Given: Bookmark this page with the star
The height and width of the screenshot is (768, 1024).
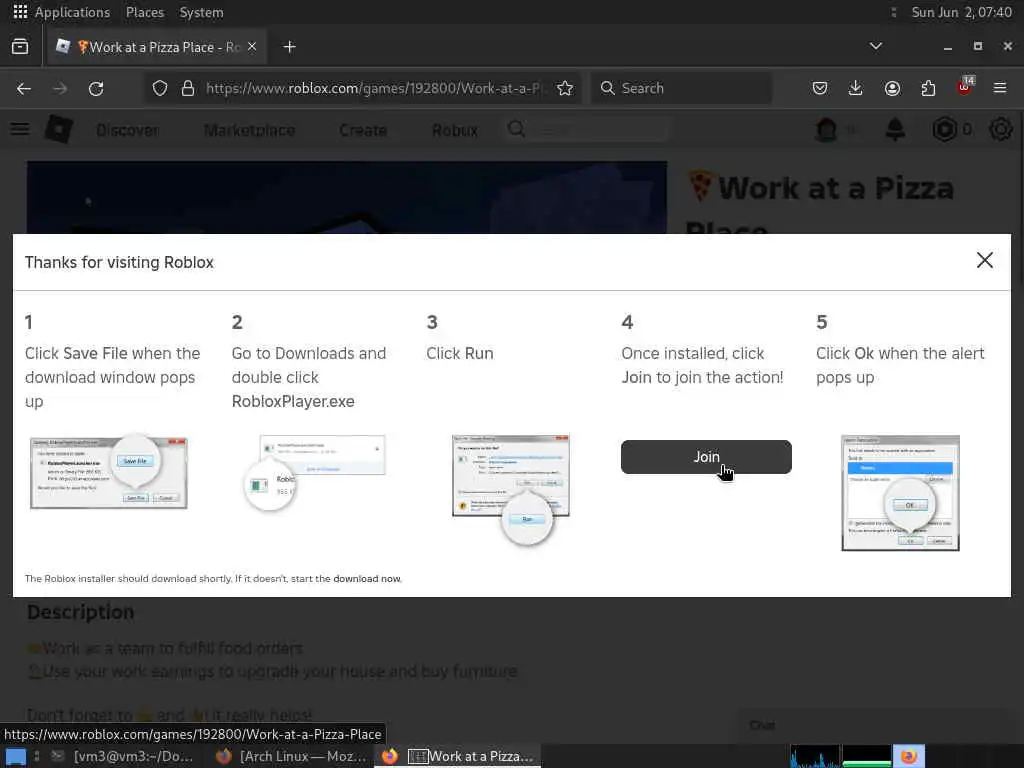Looking at the screenshot, I should 566,88.
